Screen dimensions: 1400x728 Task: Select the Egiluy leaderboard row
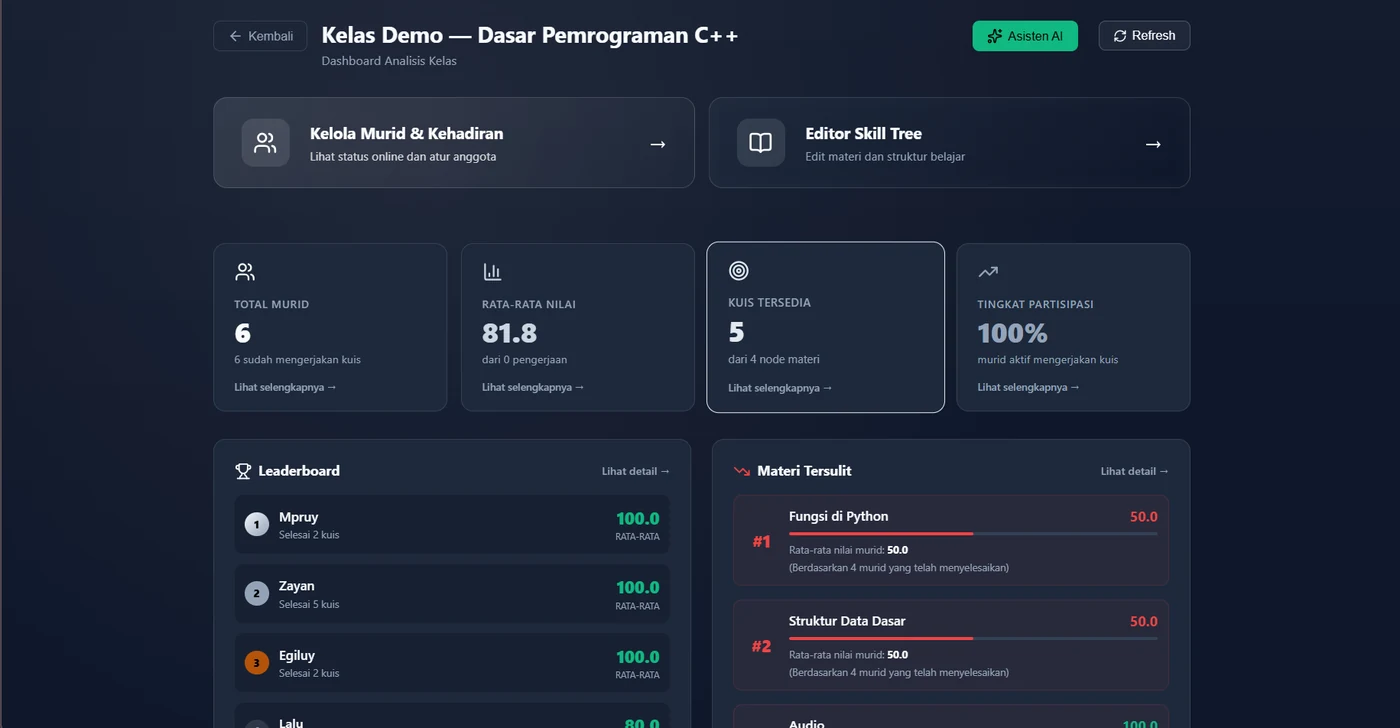tap(452, 663)
